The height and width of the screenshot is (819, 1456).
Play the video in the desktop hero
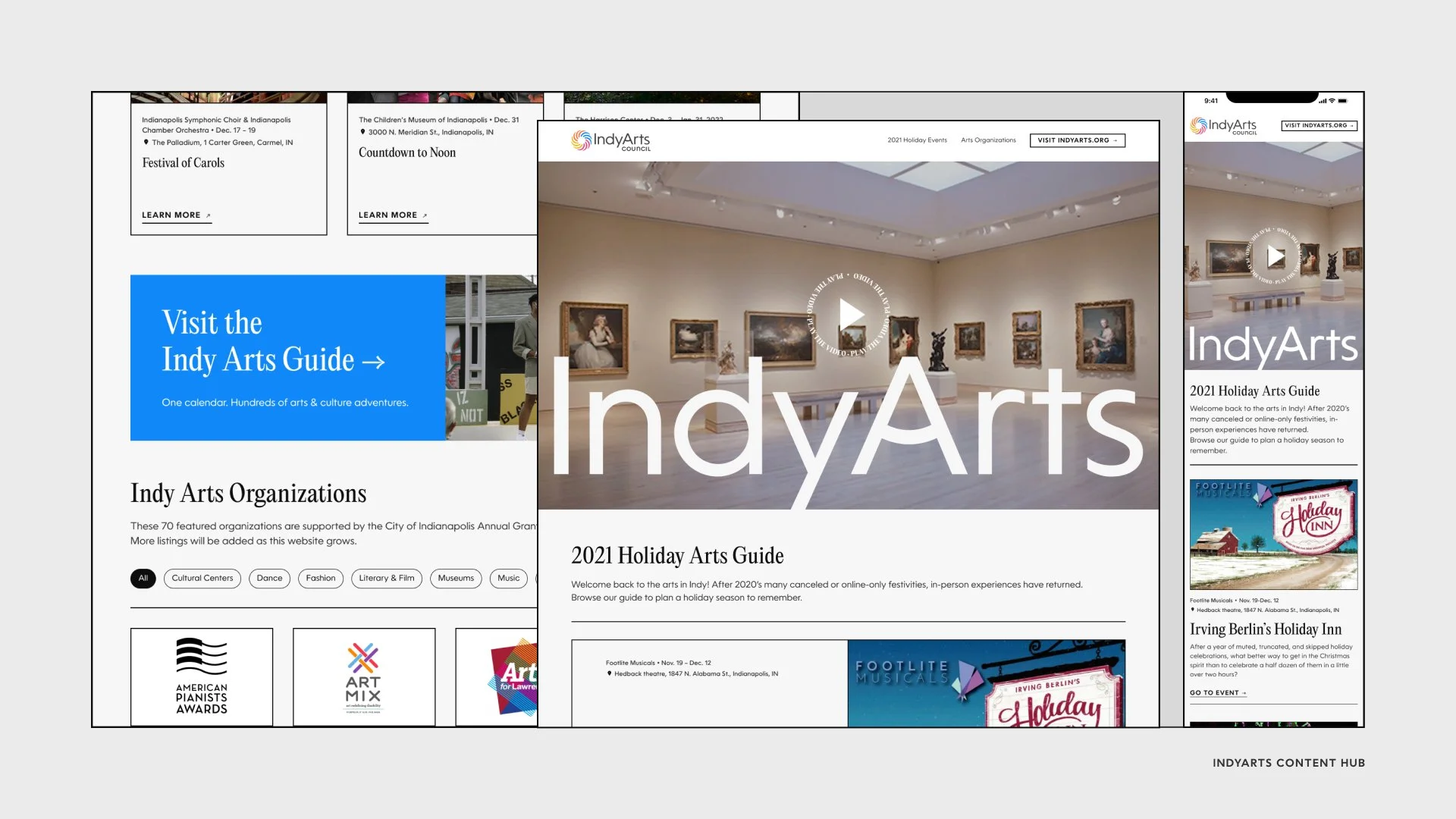pos(851,314)
